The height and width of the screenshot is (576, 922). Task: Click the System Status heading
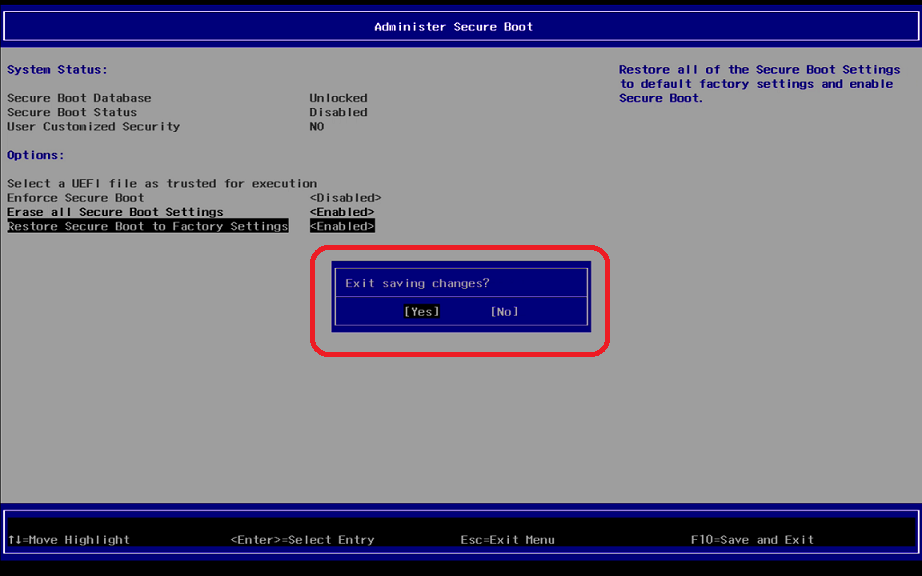click(x=57, y=70)
